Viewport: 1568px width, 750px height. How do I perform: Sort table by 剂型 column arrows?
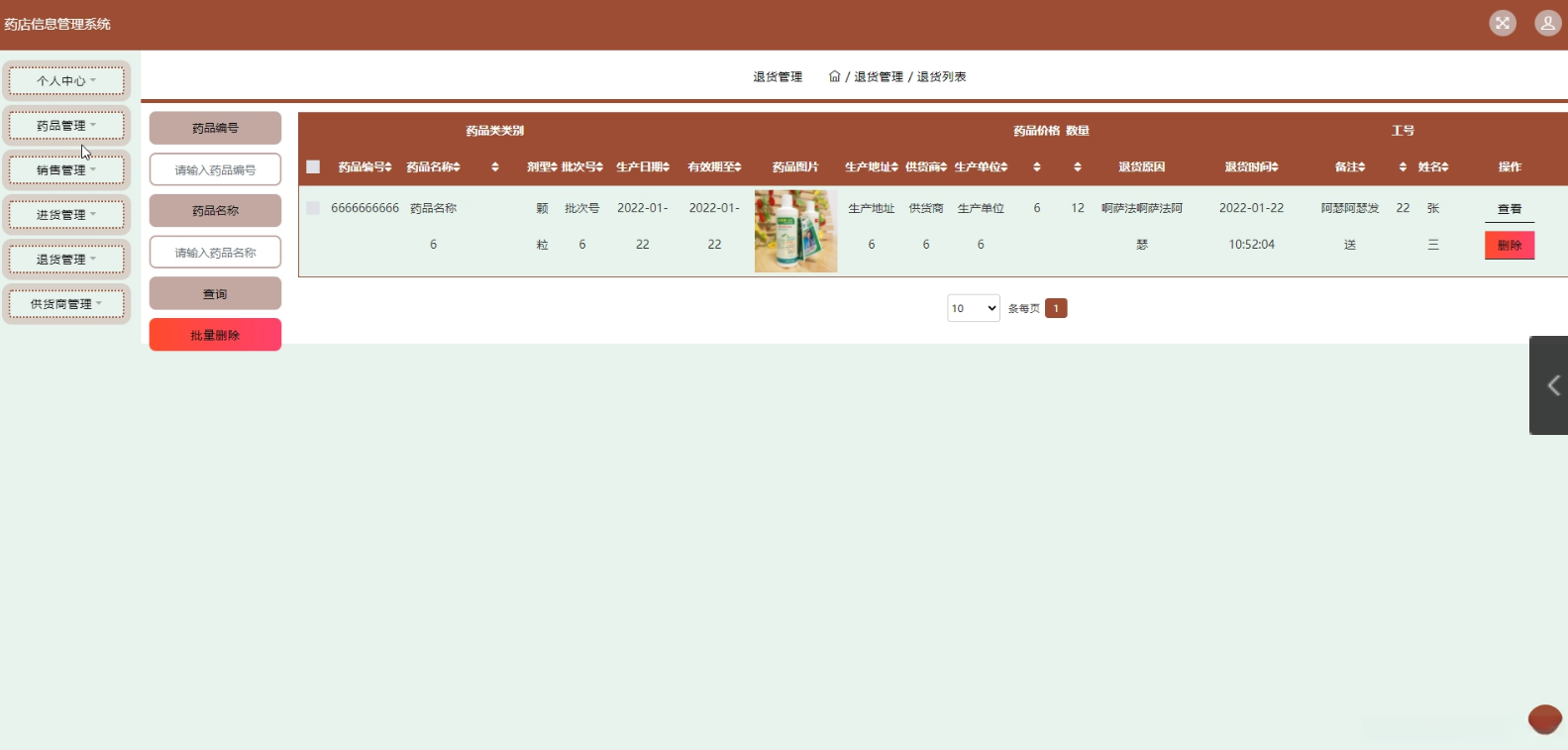click(555, 167)
